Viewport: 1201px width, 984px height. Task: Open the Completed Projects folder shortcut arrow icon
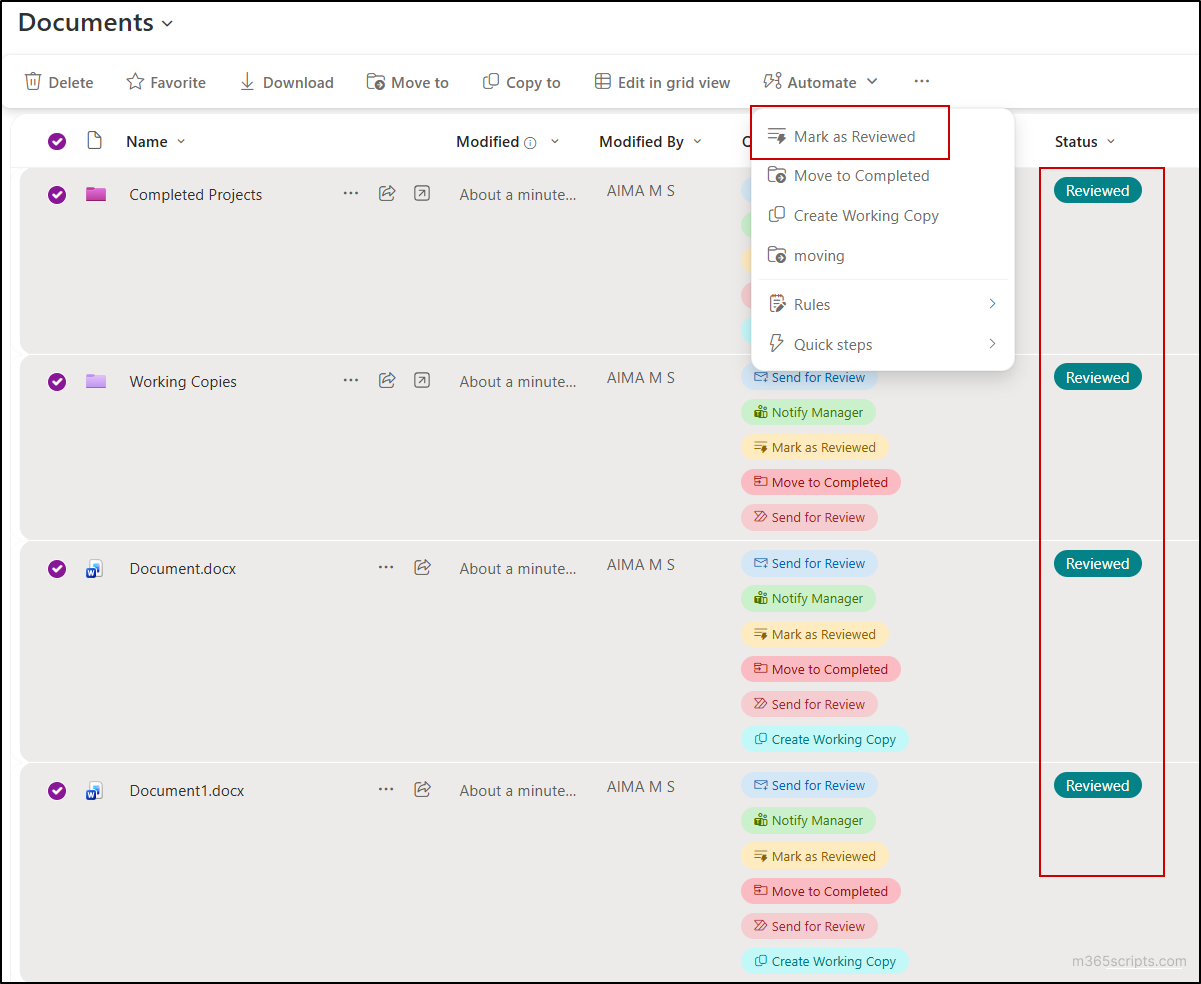[x=422, y=193]
